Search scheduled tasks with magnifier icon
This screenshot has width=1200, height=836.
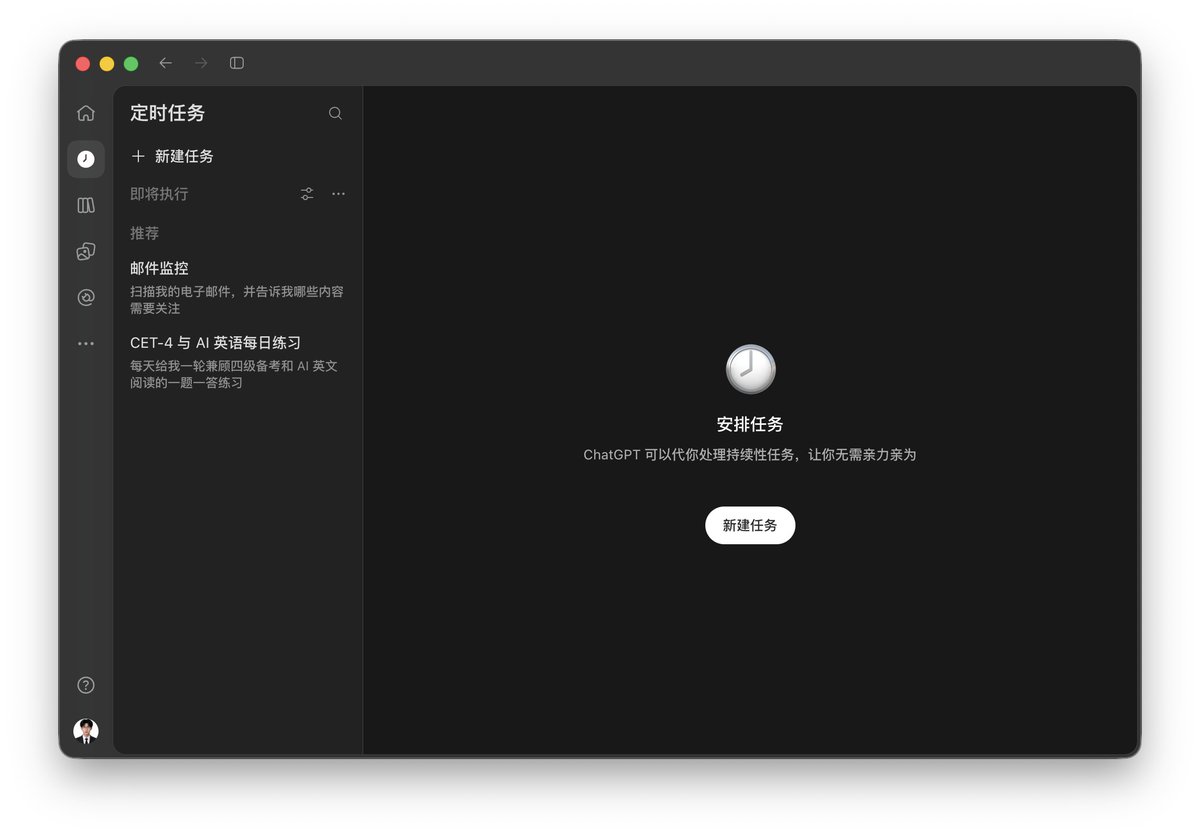tap(335, 113)
